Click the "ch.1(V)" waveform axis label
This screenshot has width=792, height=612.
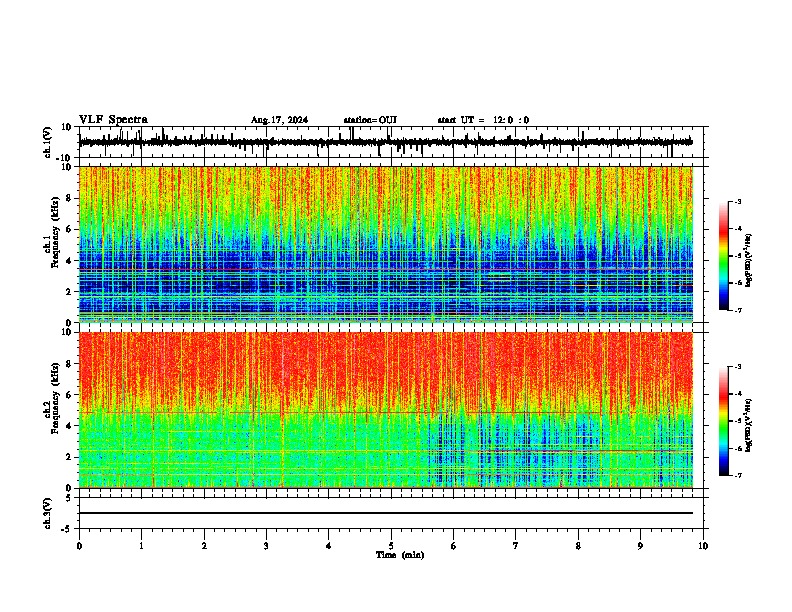tap(48, 142)
